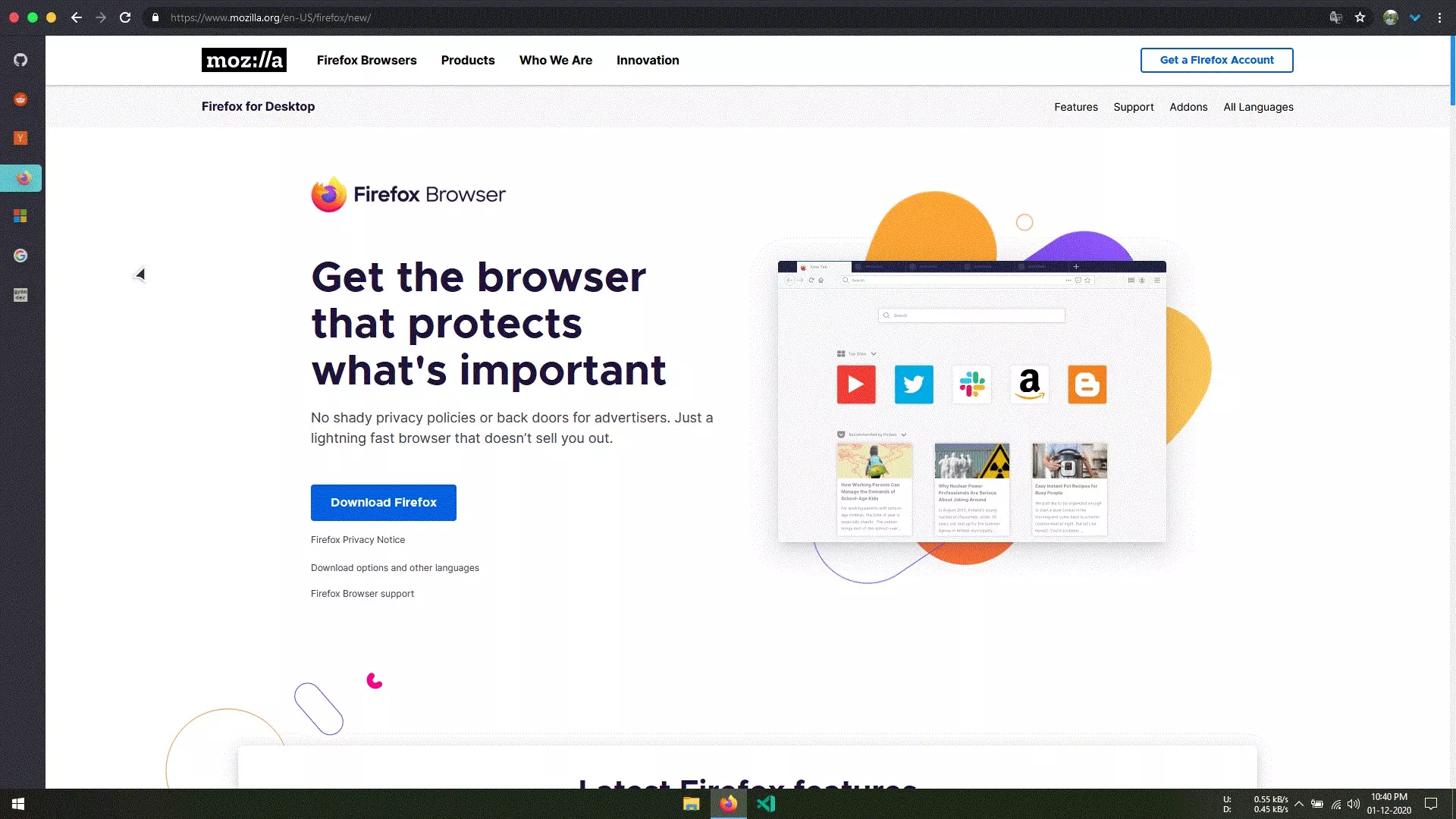Click Get a Firefox Account

pos(1216,60)
